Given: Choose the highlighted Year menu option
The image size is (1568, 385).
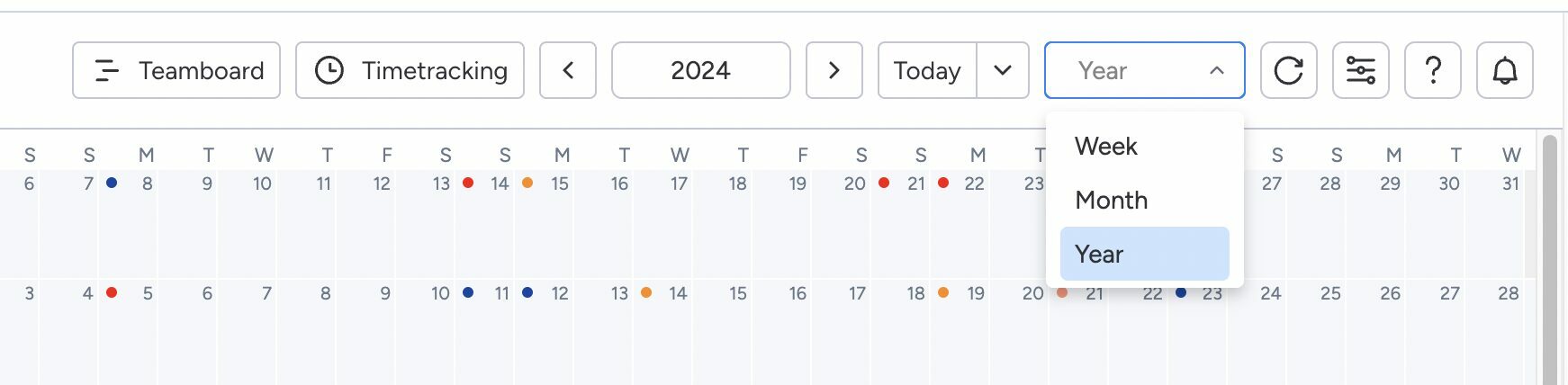Looking at the screenshot, I should point(1144,254).
